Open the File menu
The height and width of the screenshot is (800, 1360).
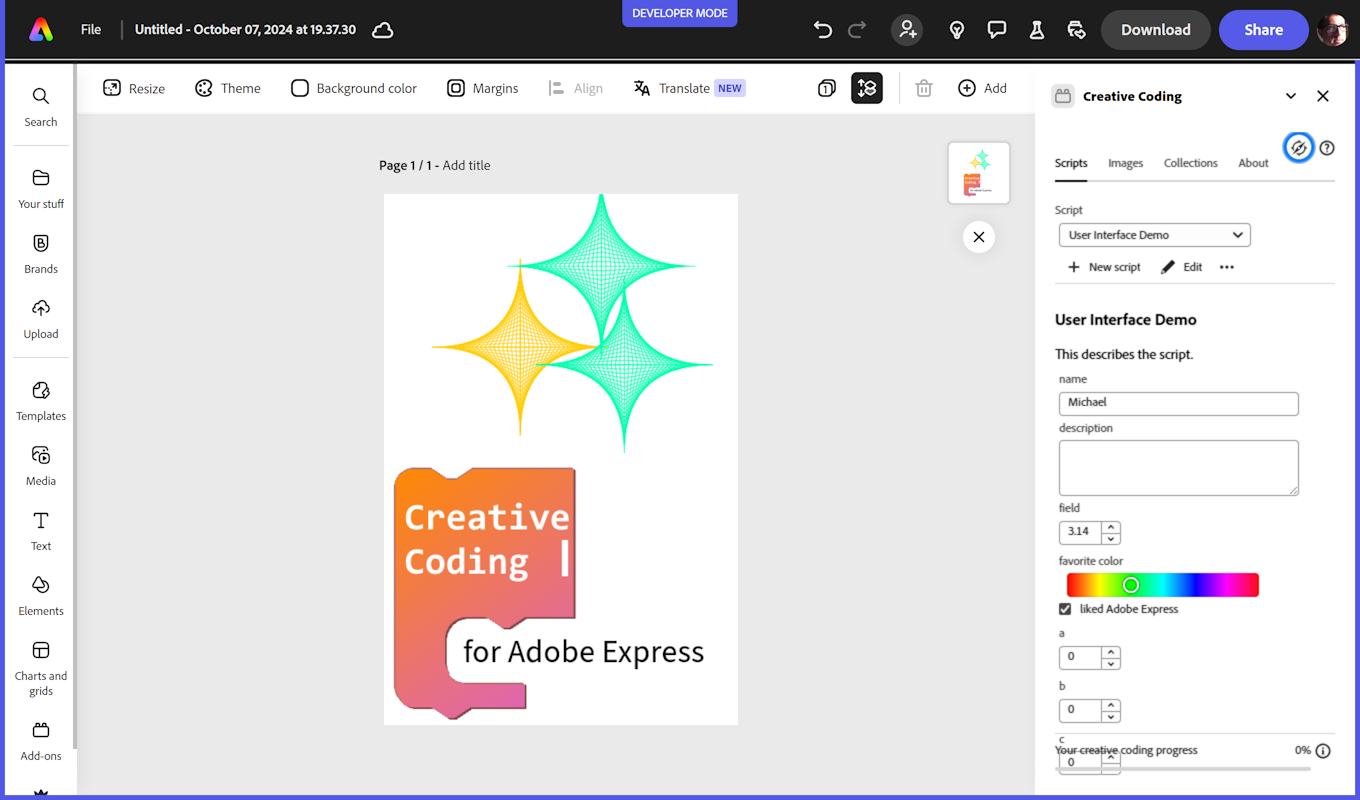pos(91,30)
